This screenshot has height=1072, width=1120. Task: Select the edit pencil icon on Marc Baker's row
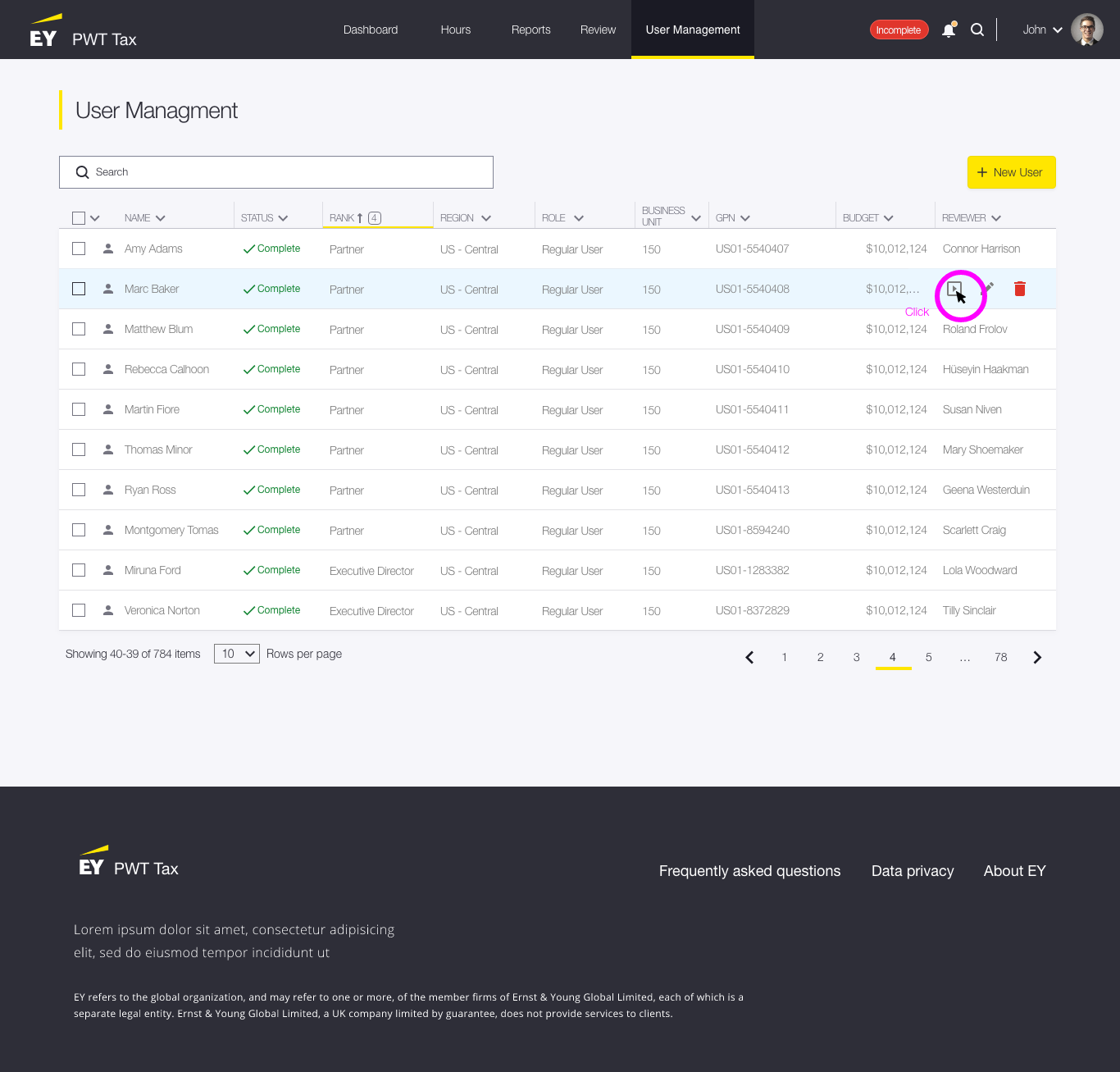click(987, 289)
